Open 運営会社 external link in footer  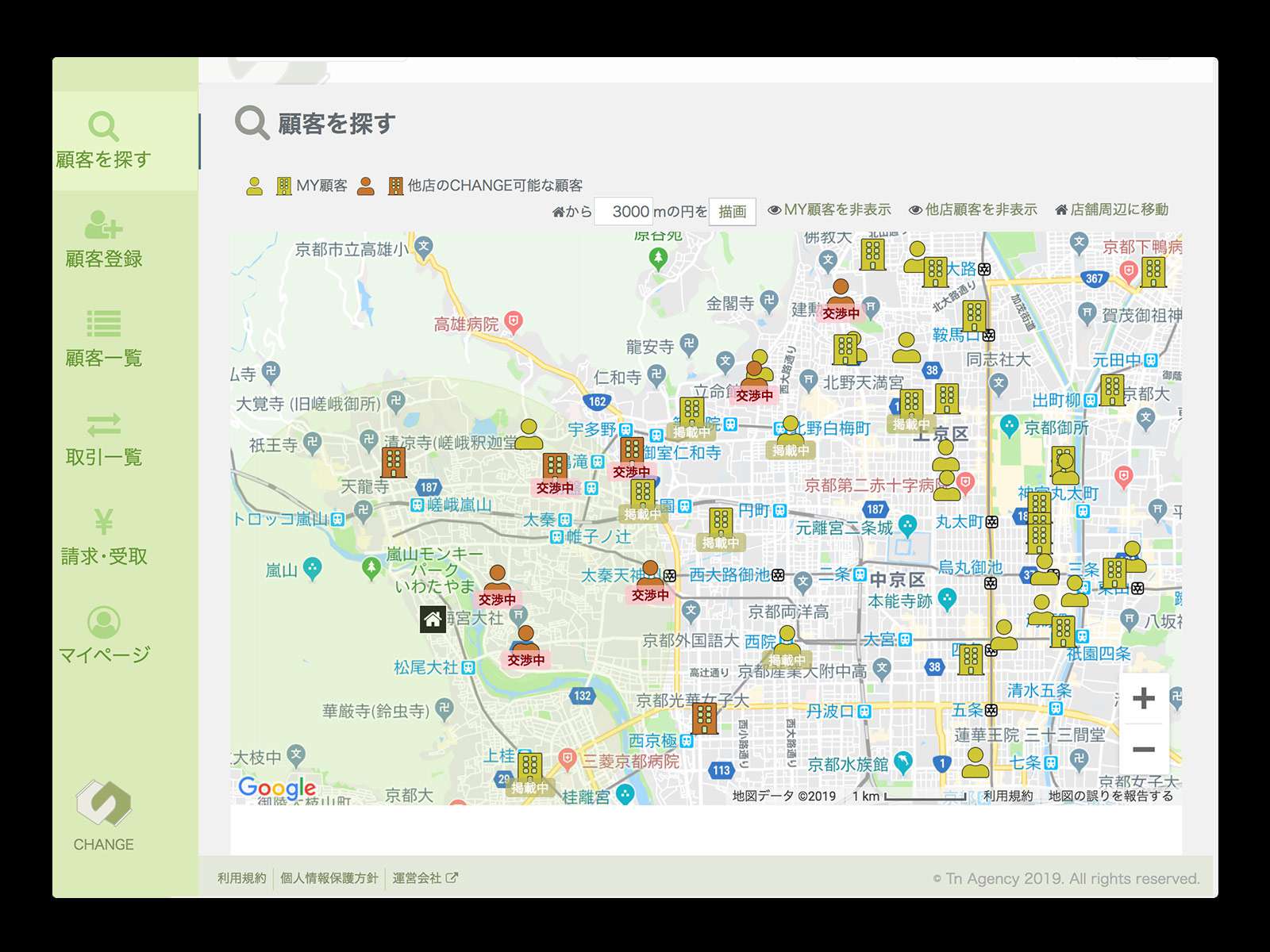coord(425,878)
